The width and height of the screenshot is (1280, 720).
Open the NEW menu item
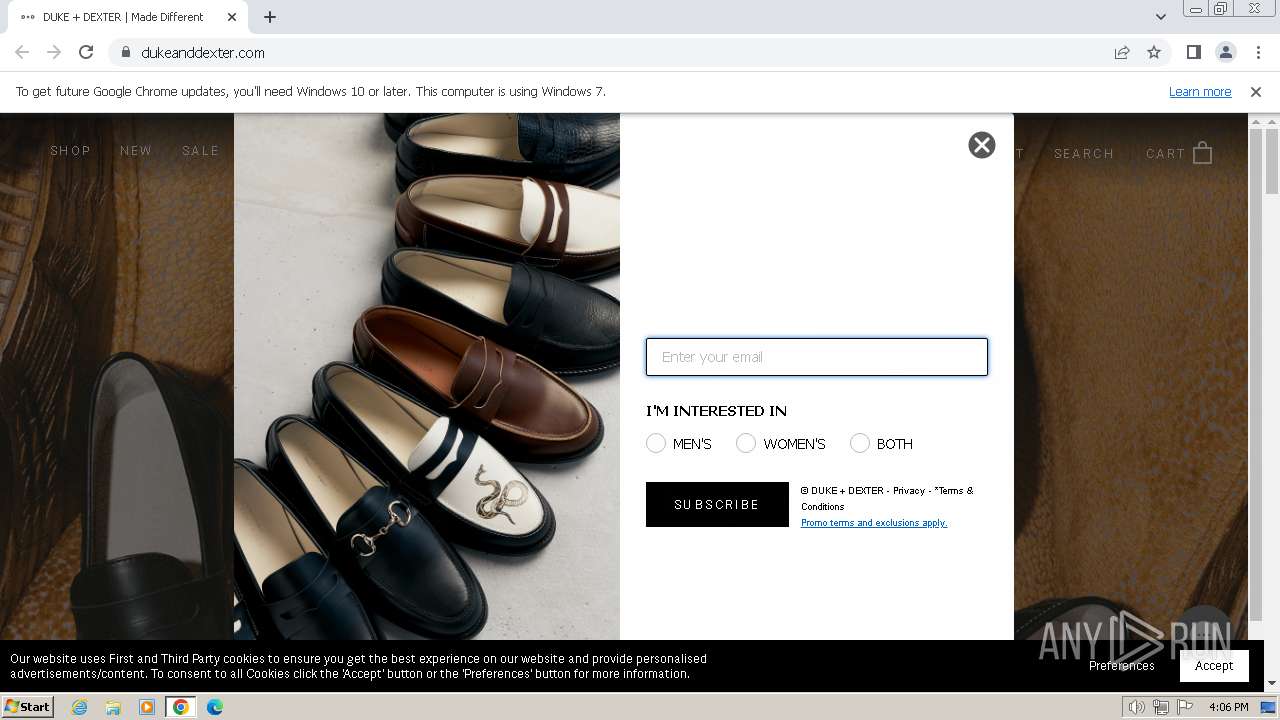[136, 151]
